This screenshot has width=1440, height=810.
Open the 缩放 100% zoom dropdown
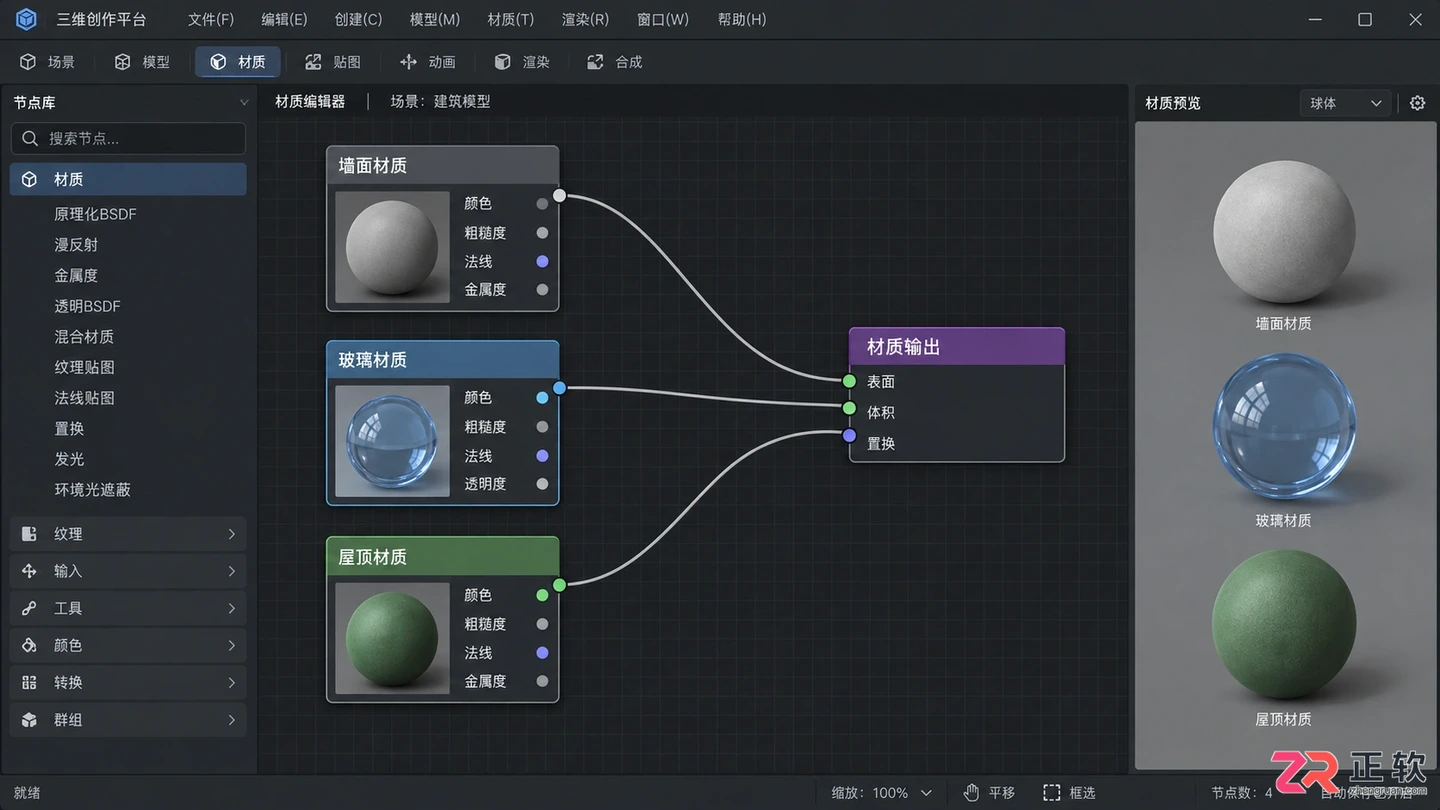[882, 793]
